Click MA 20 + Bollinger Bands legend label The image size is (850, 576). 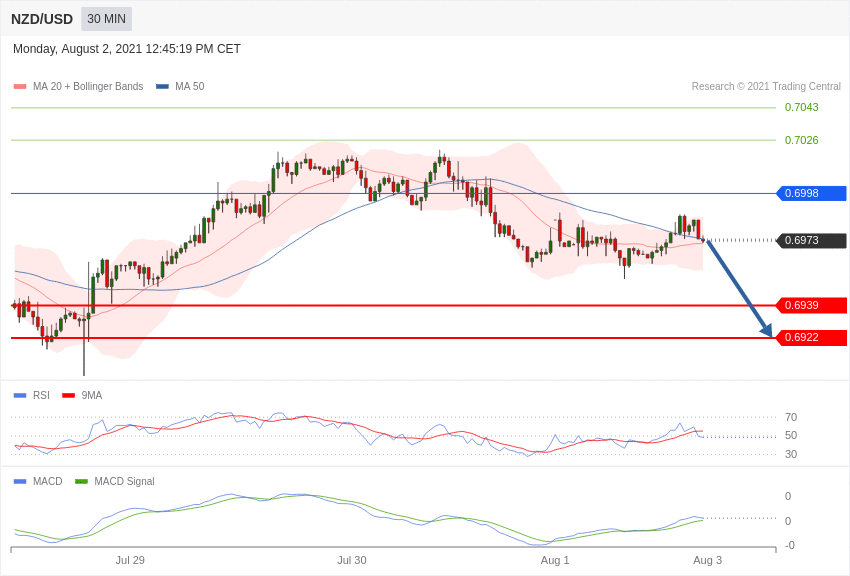click(88, 86)
